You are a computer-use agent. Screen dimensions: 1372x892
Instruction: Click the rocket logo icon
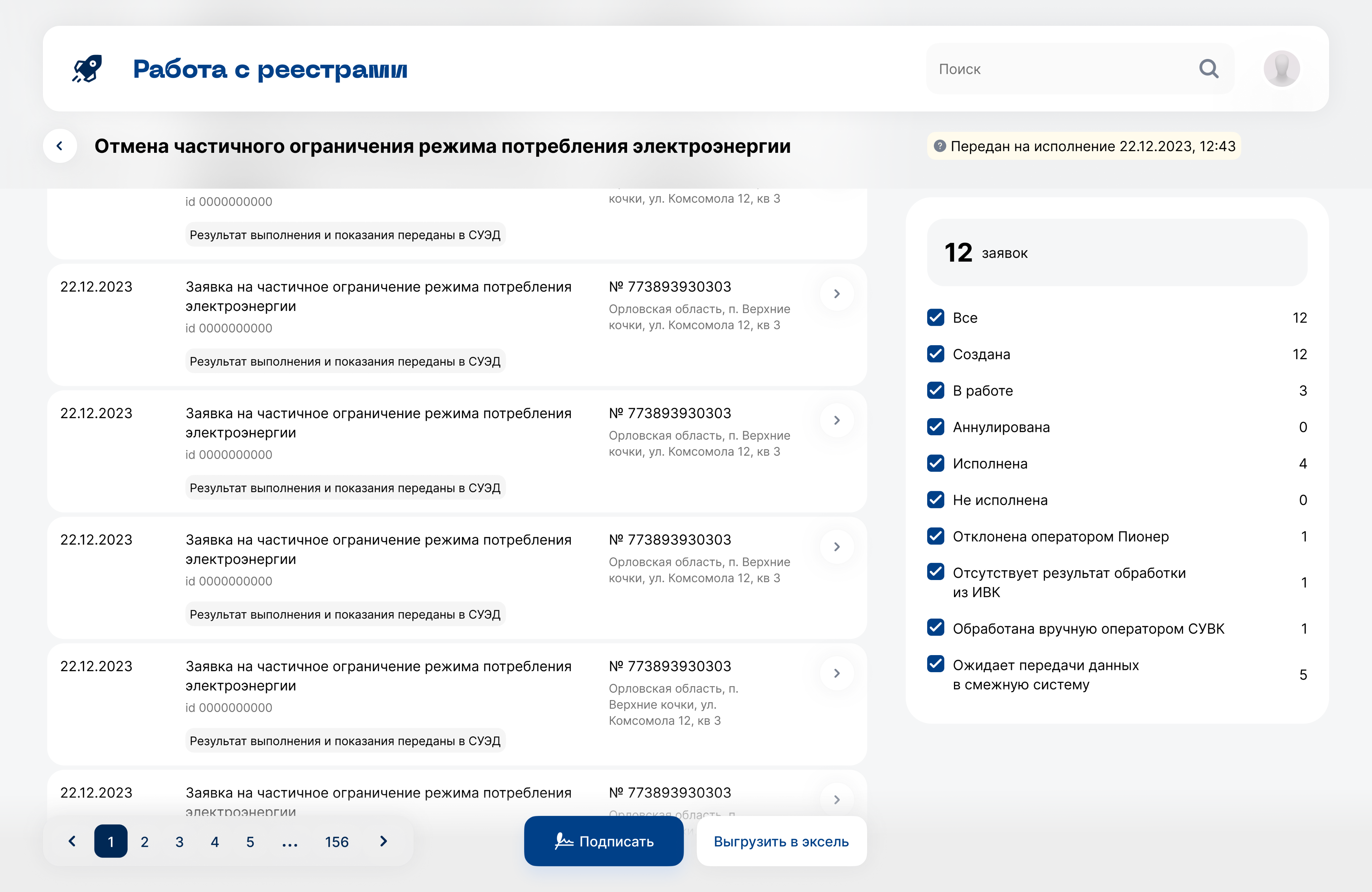87,69
